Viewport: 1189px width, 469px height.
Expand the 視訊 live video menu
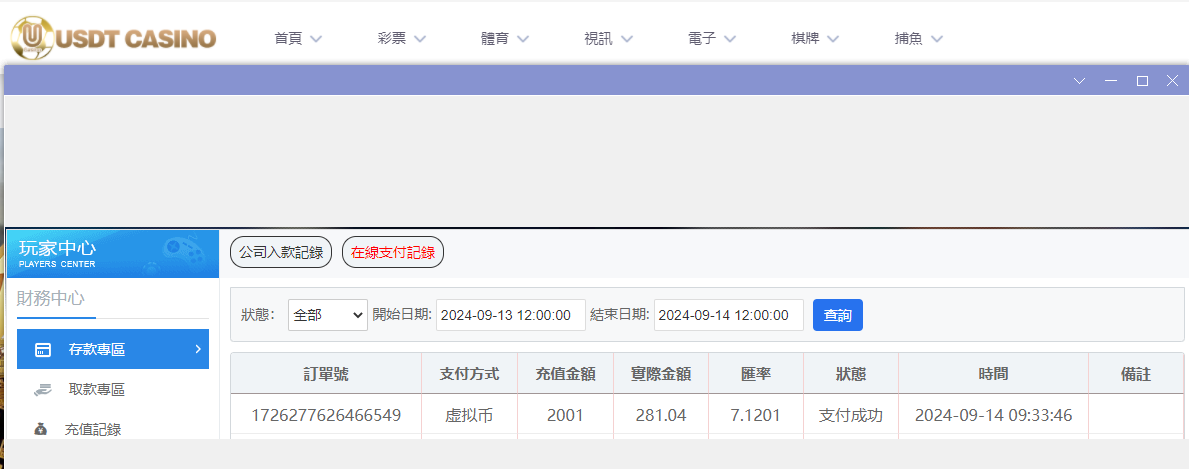tap(608, 39)
